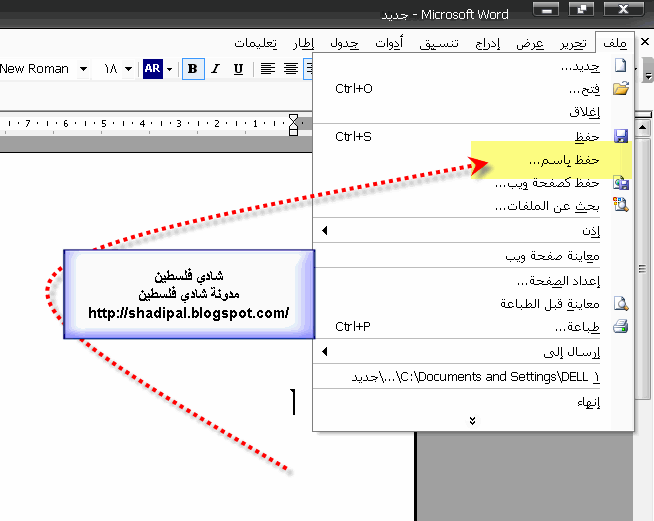Click the center alignment icon

291,68
